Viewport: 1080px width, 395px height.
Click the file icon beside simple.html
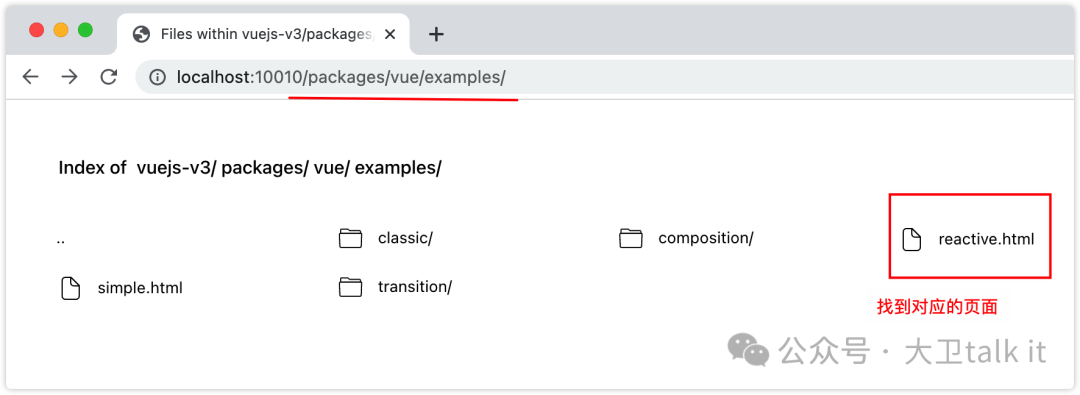[x=70, y=287]
